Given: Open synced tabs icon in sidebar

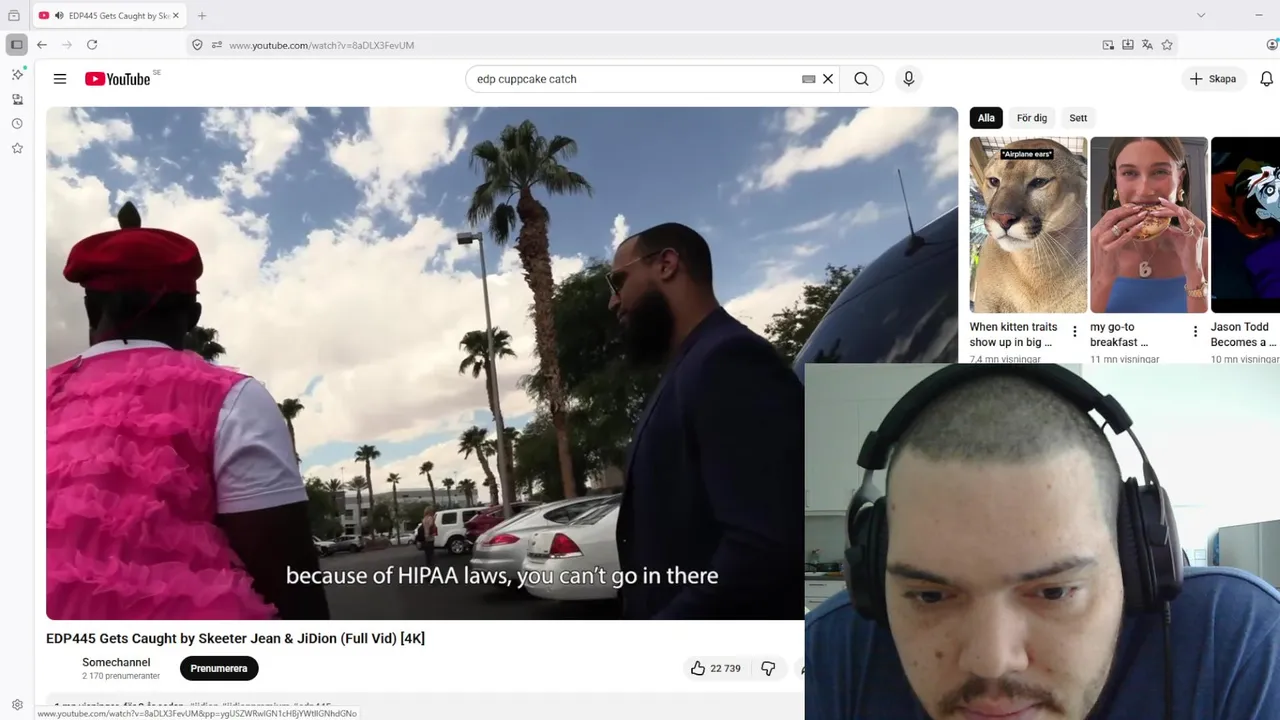Looking at the screenshot, I should (17, 99).
